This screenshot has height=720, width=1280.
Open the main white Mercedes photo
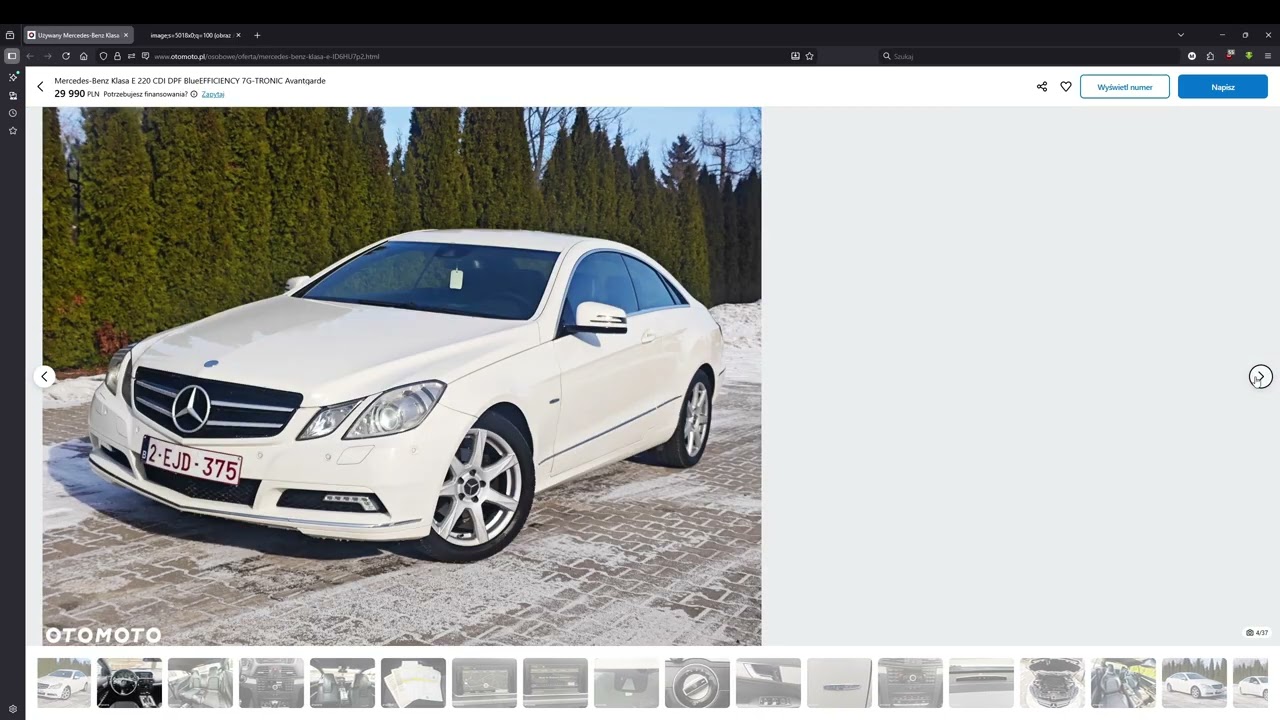coord(401,376)
